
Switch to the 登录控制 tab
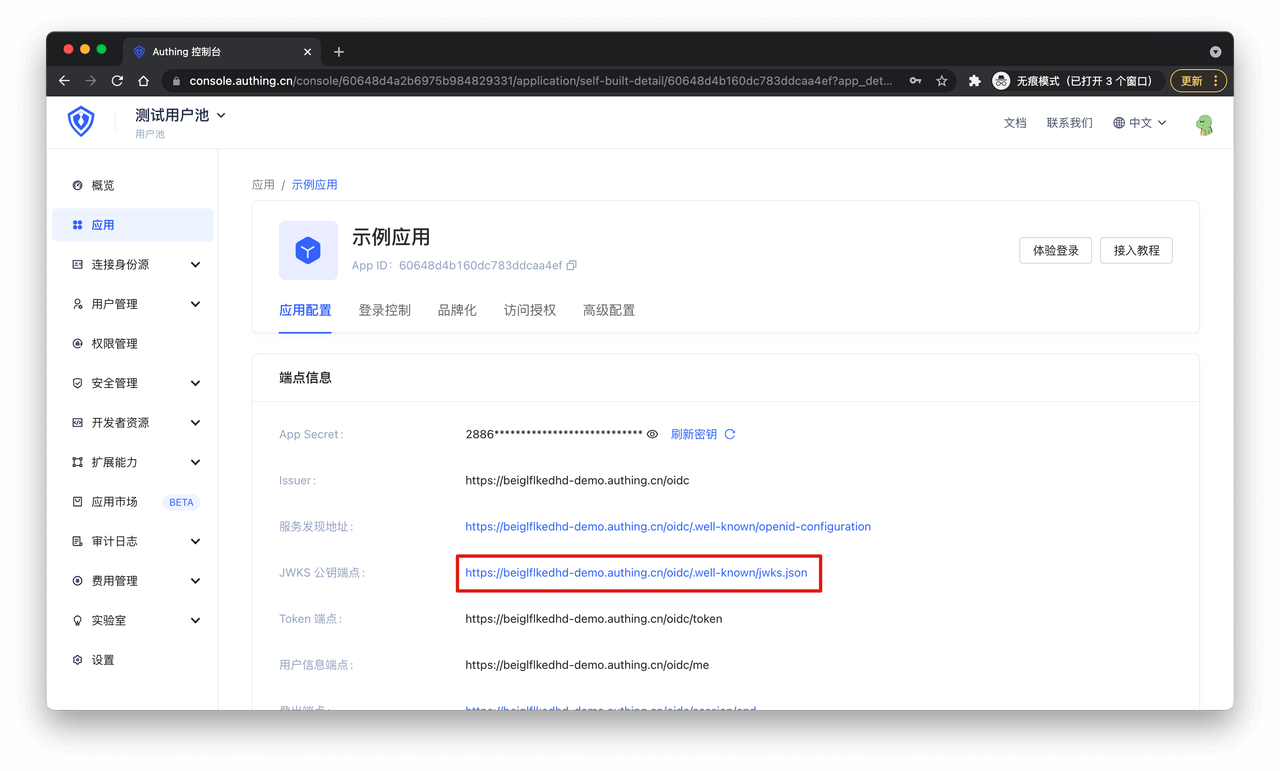point(384,311)
